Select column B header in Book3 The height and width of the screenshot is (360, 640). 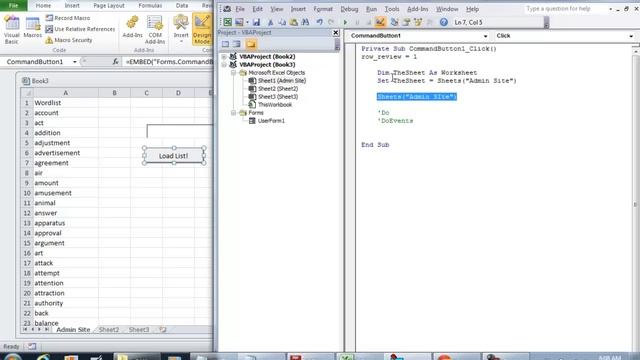[x=114, y=93]
